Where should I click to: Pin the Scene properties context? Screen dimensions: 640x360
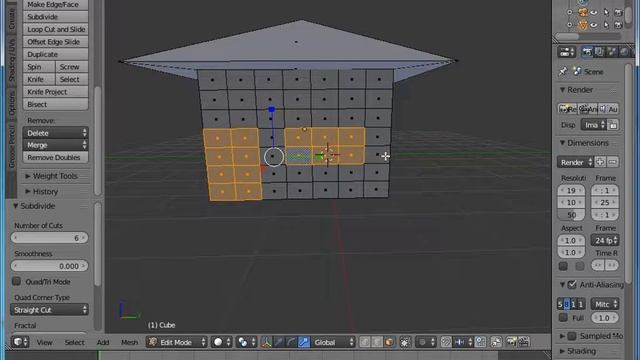tap(563, 71)
